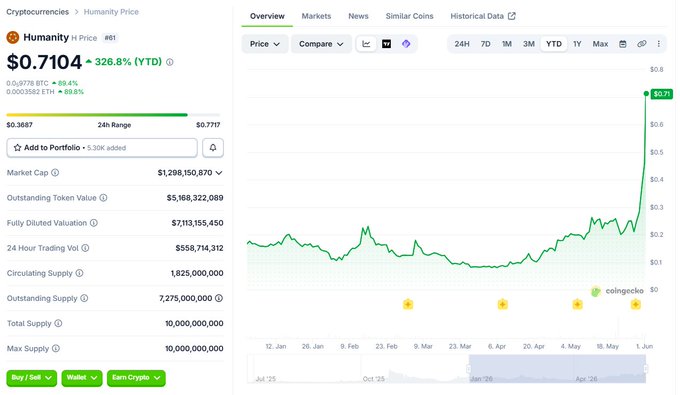This screenshot has width=680, height=395.
Task: Switch to the Markets tab
Action: pyautogui.click(x=316, y=16)
